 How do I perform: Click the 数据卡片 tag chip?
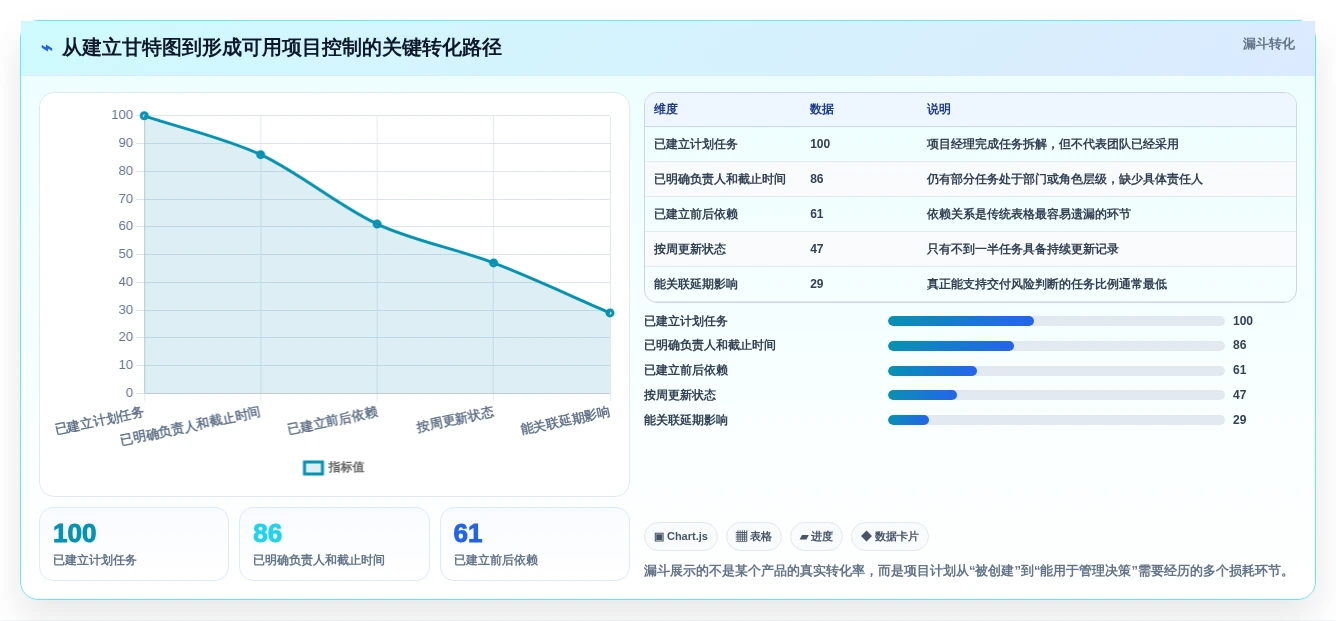tap(890, 536)
